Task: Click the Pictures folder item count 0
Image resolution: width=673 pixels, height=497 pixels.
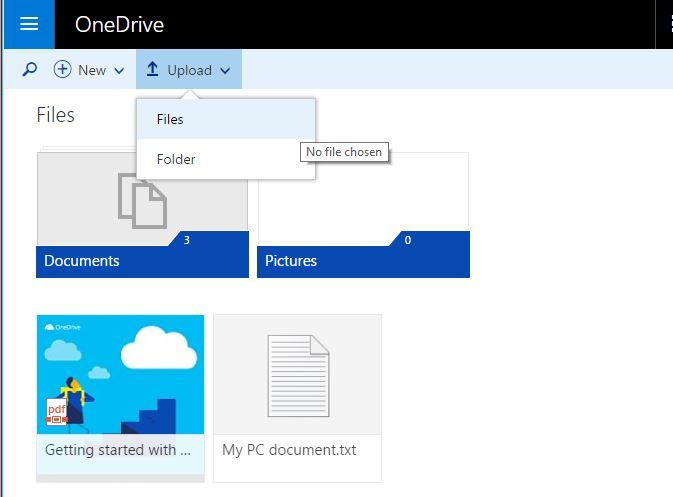Action: (408, 240)
